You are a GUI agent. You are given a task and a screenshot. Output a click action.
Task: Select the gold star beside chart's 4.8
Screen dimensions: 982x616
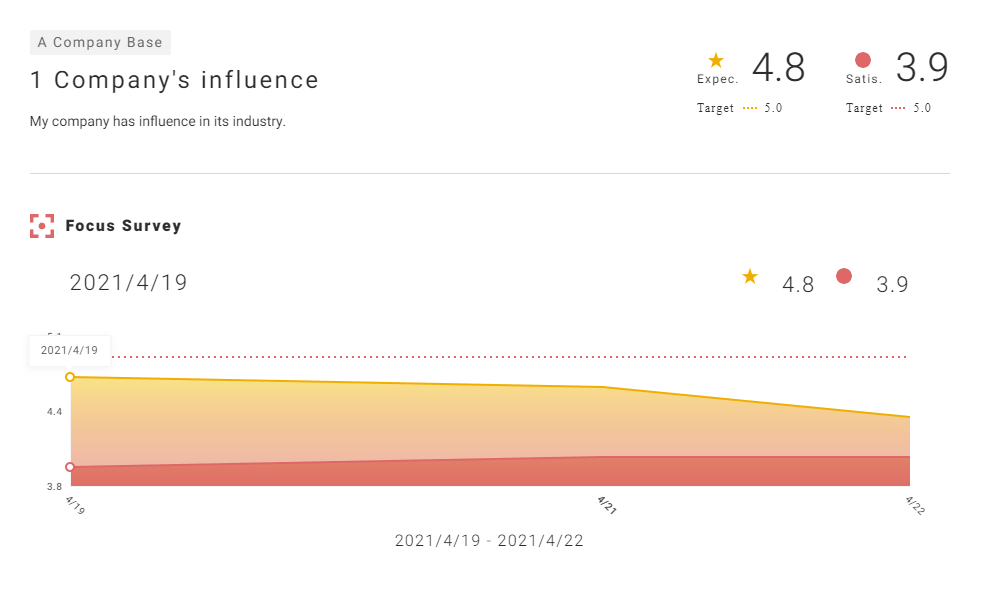coord(750,277)
